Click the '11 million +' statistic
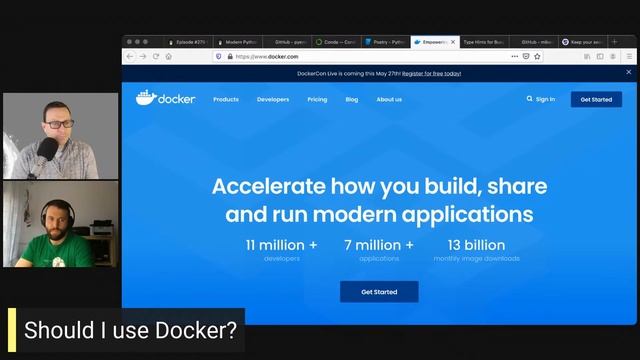The width and height of the screenshot is (640, 360). (x=281, y=245)
